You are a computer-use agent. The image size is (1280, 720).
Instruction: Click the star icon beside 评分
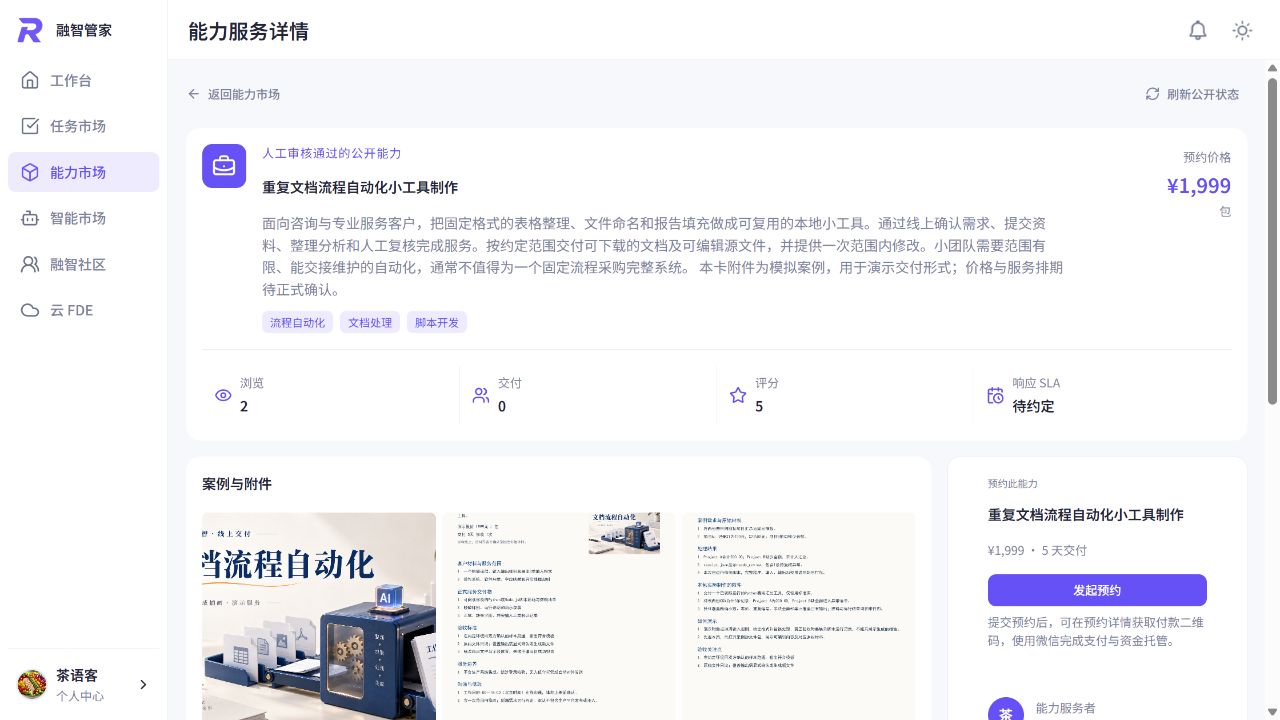738,395
